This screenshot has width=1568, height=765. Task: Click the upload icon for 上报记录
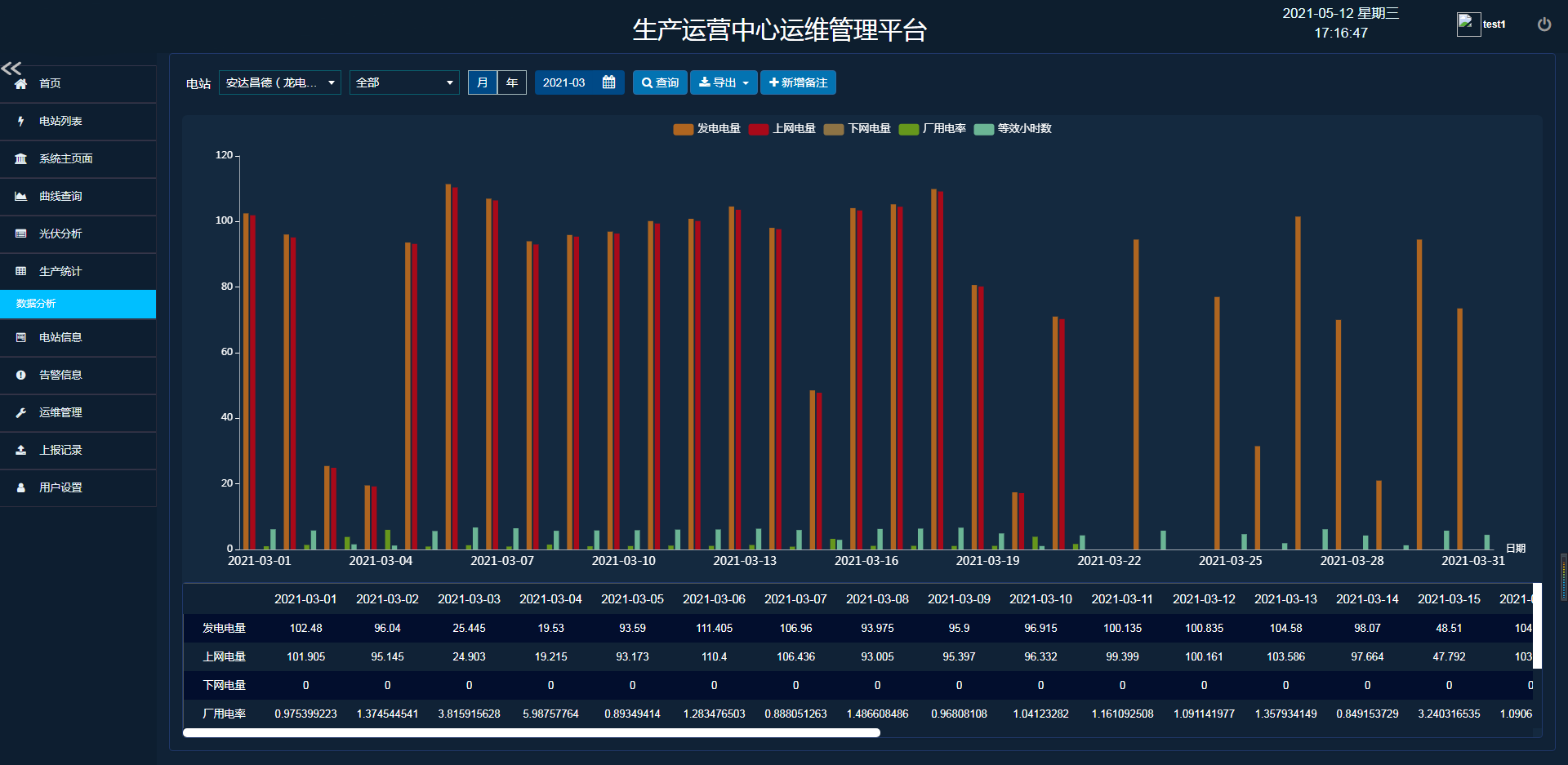point(21,450)
